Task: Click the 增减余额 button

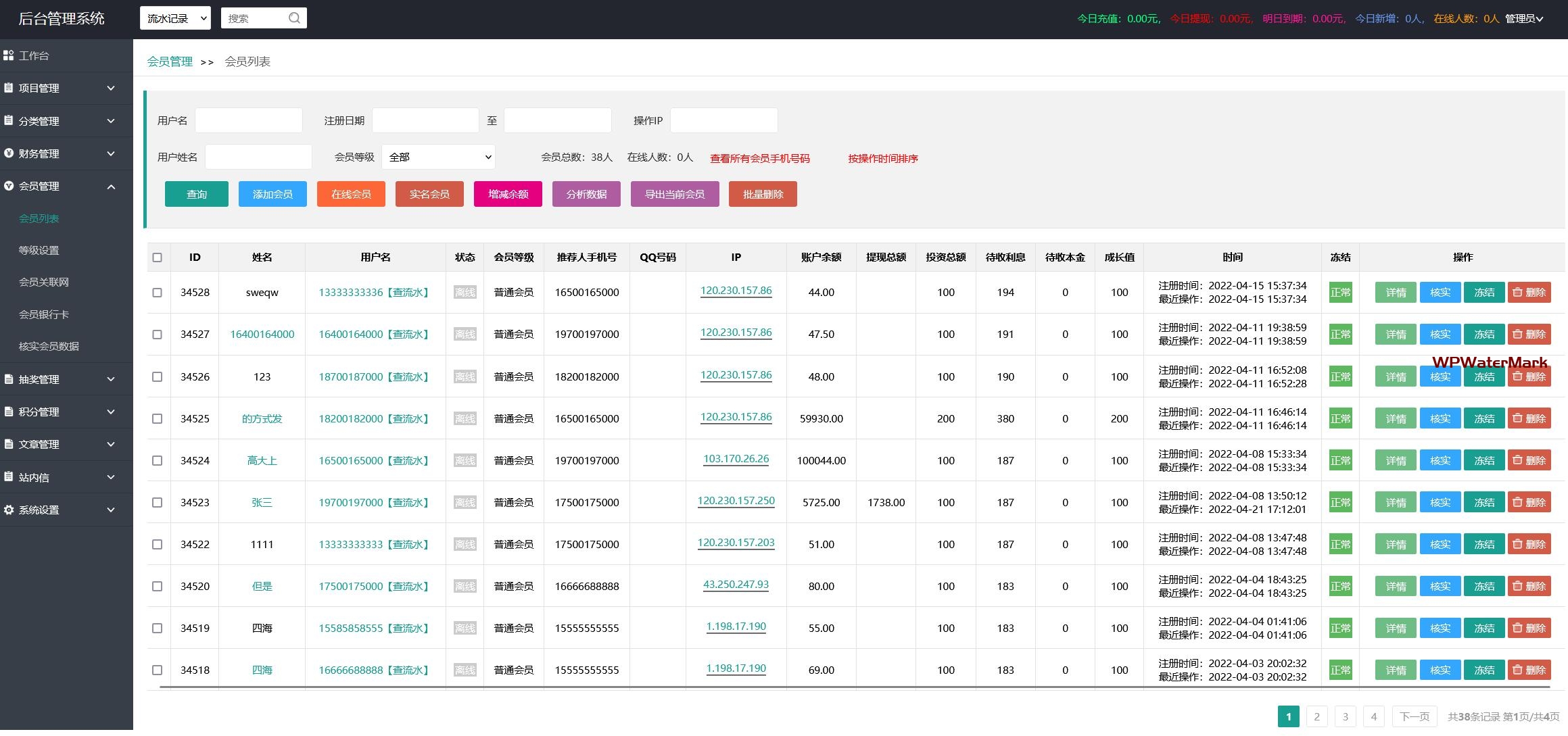Action: (508, 194)
